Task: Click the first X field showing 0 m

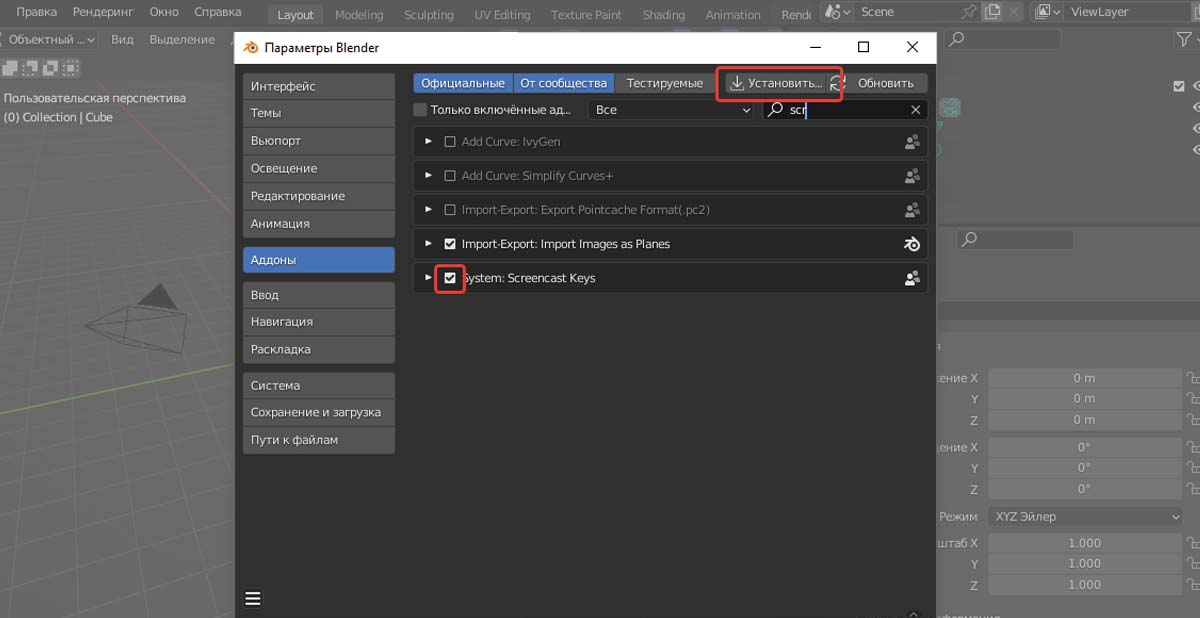Action: 1084,378
